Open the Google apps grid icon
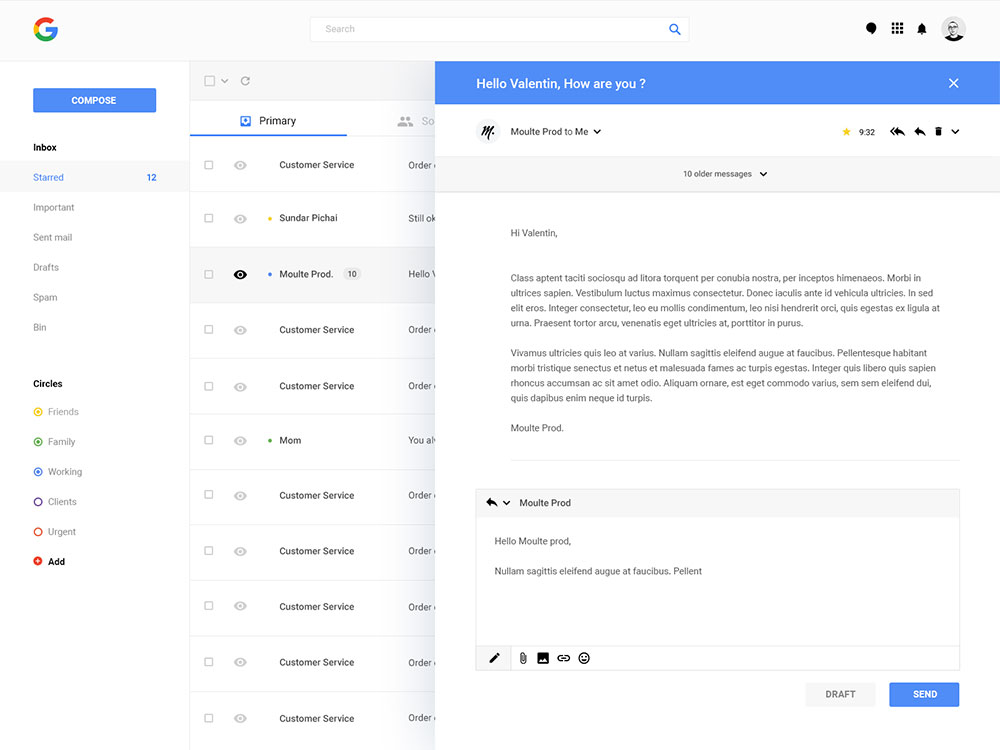 click(897, 29)
